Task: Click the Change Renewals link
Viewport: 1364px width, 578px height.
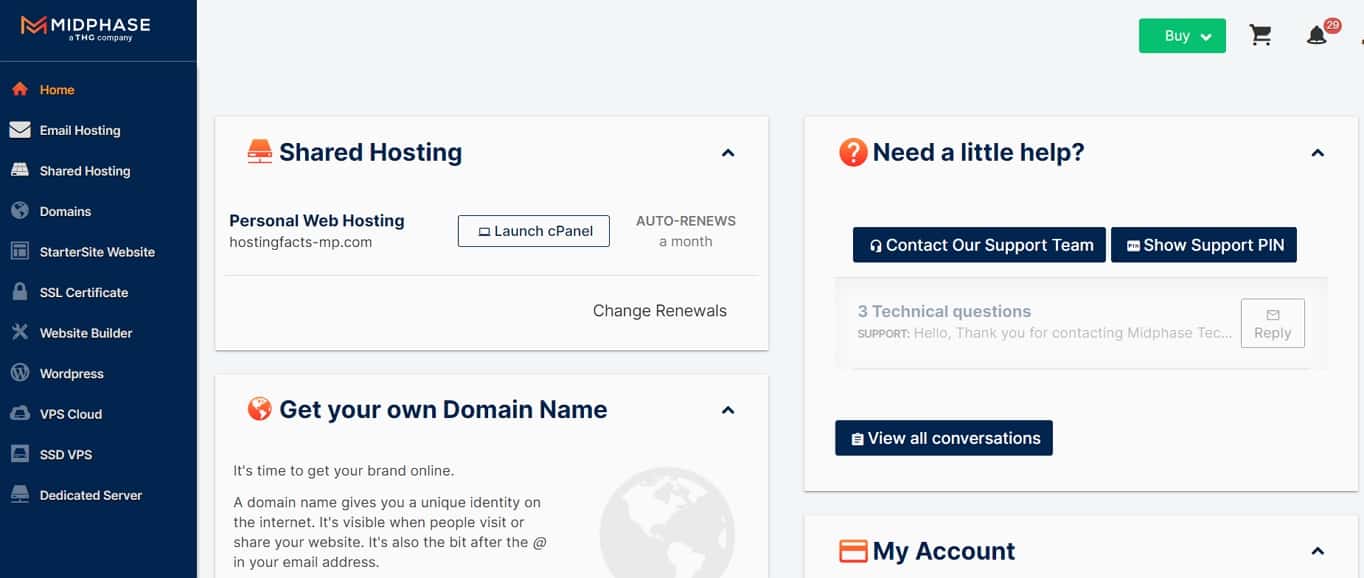Action: (660, 311)
